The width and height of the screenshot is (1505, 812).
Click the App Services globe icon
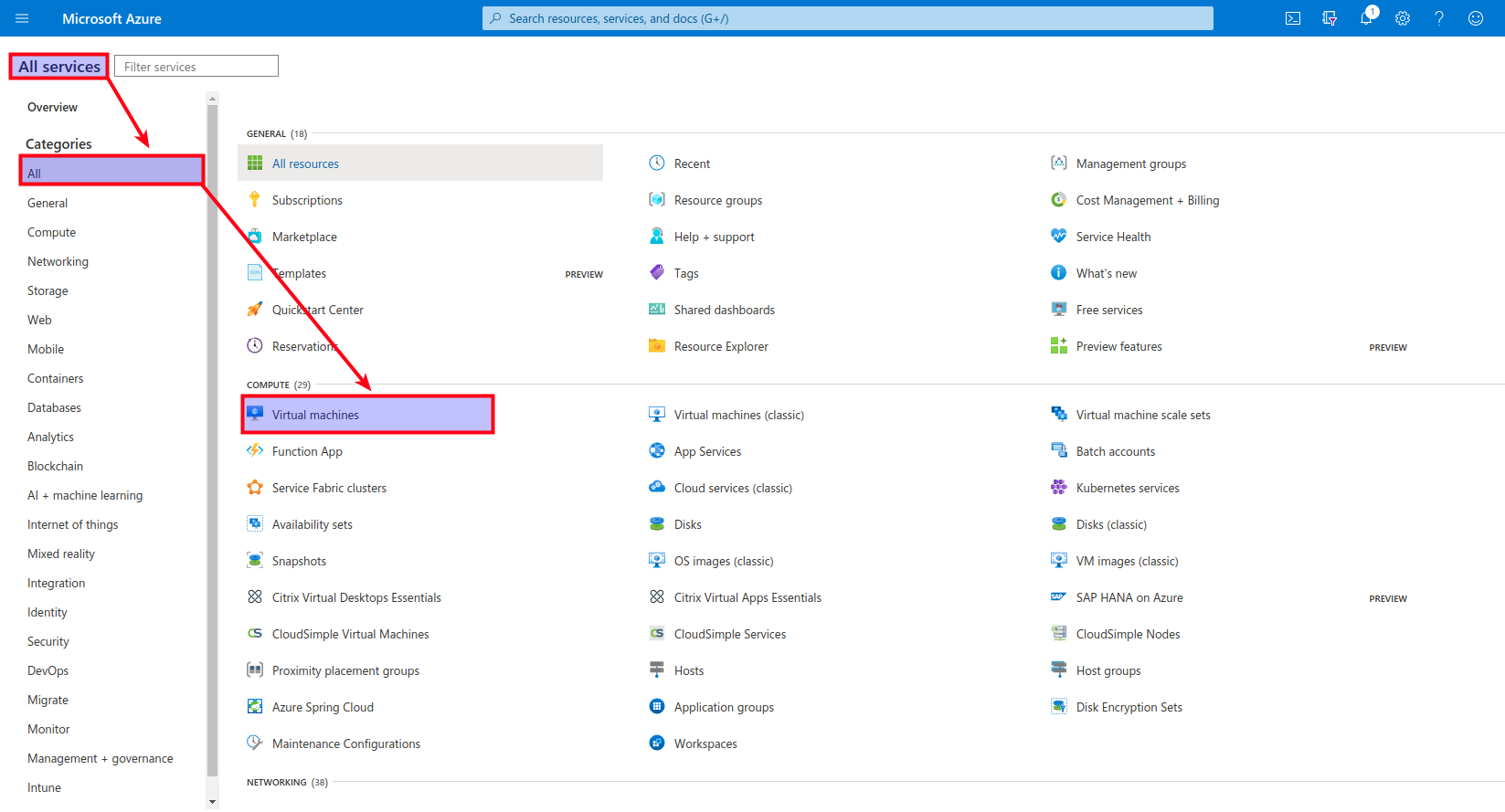(x=657, y=450)
